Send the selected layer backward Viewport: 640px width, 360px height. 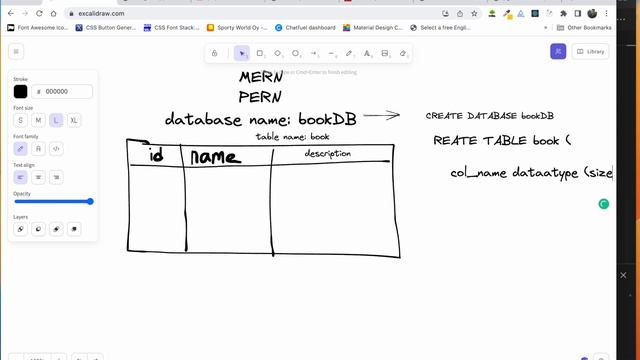[x=38, y=229]
